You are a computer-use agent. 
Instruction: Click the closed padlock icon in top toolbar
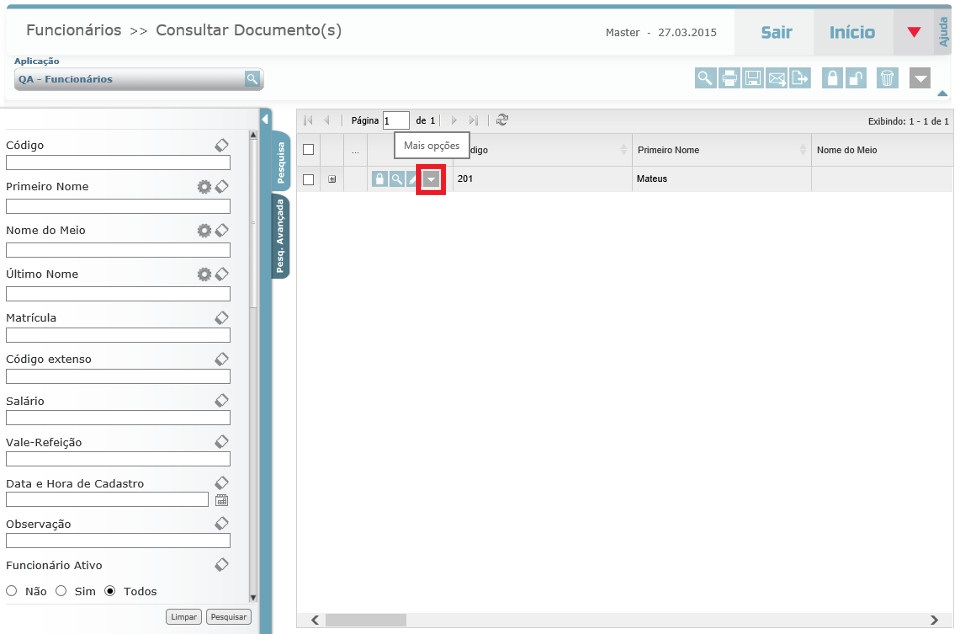(831, 78)
